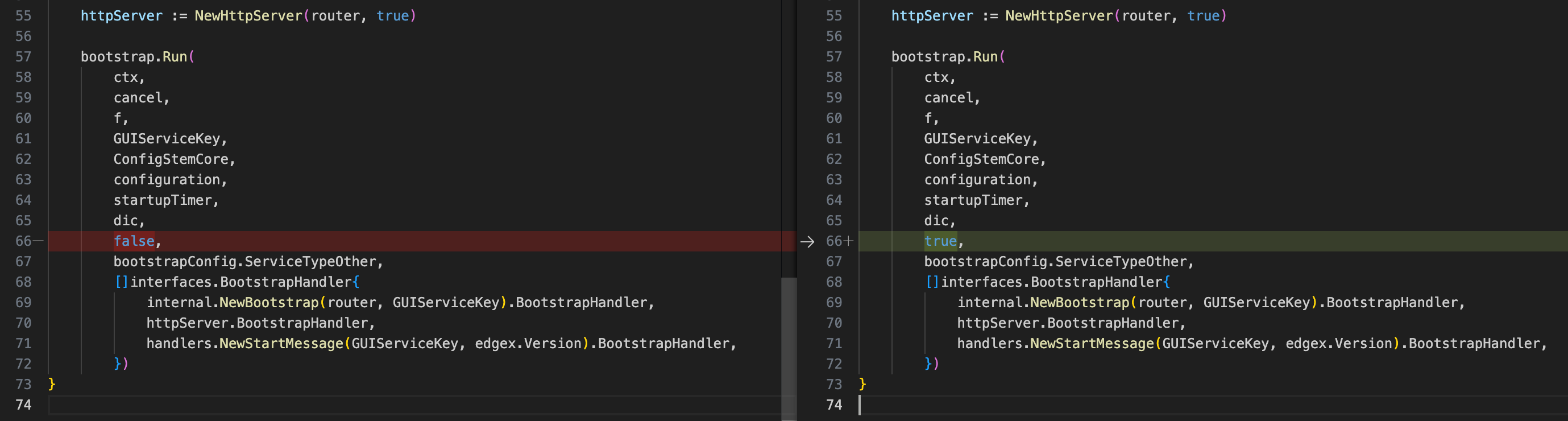This screenshot has width=1568, height=421.
Task: Click NewBootstrap function in the left pane
Action: [x=268, y=303]
